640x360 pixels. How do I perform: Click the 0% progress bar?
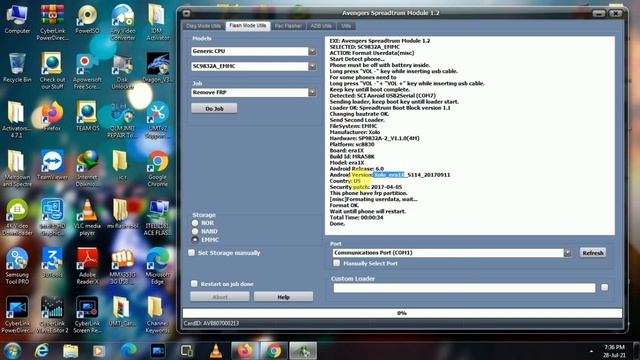[402, 313]
